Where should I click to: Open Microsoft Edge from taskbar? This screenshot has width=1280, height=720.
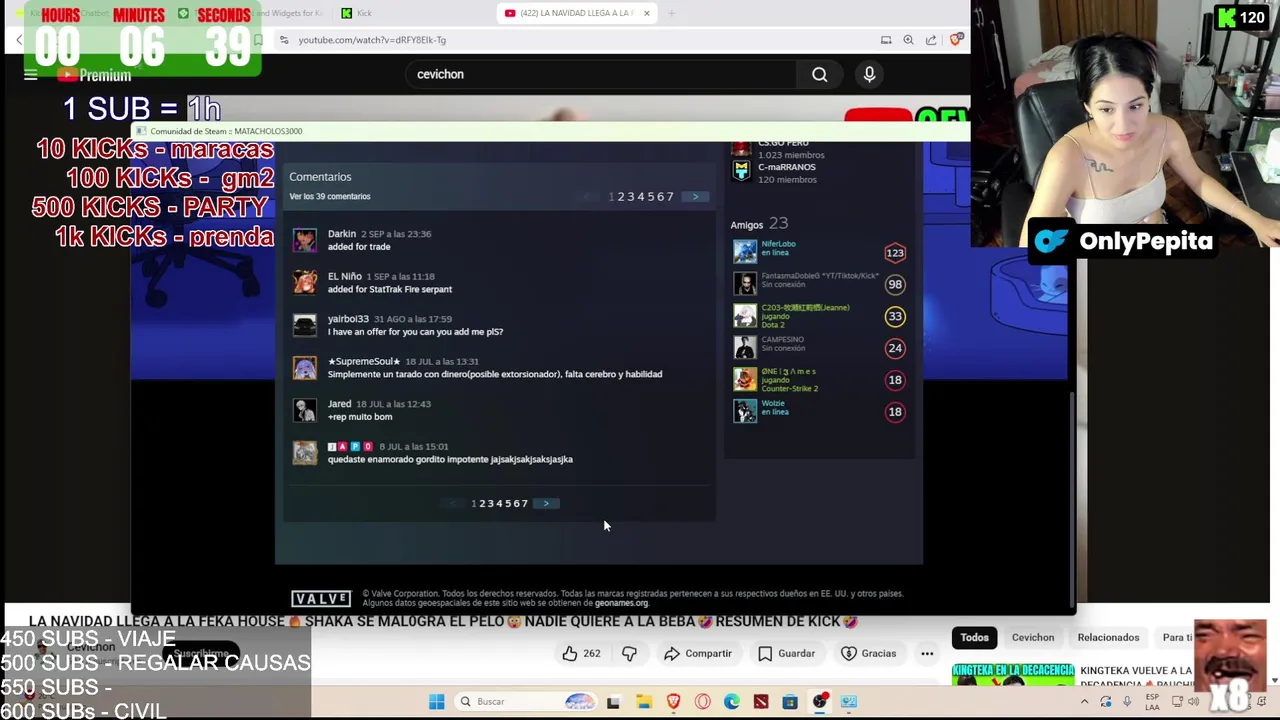click(x=732, y=701)
